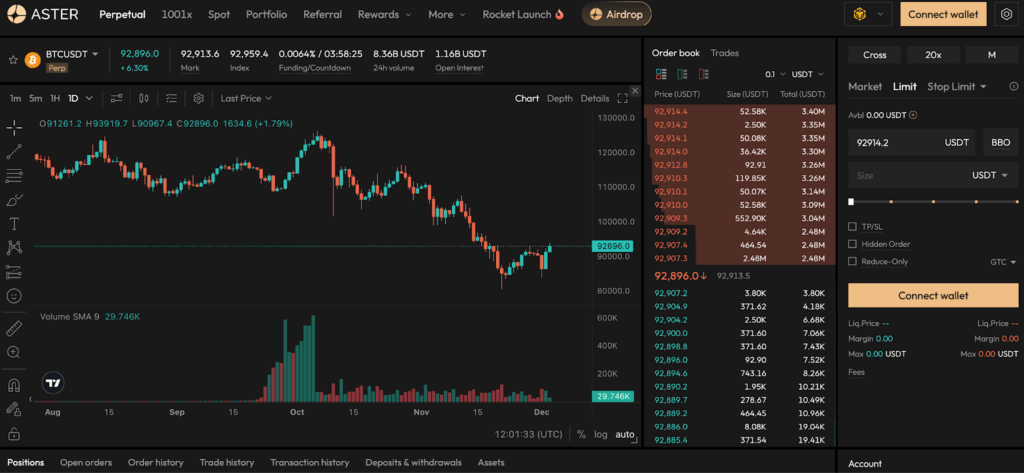Open the 0.1 price grouping dropdown
This screenshot has height=473, width=1024.
click(775, 74)
